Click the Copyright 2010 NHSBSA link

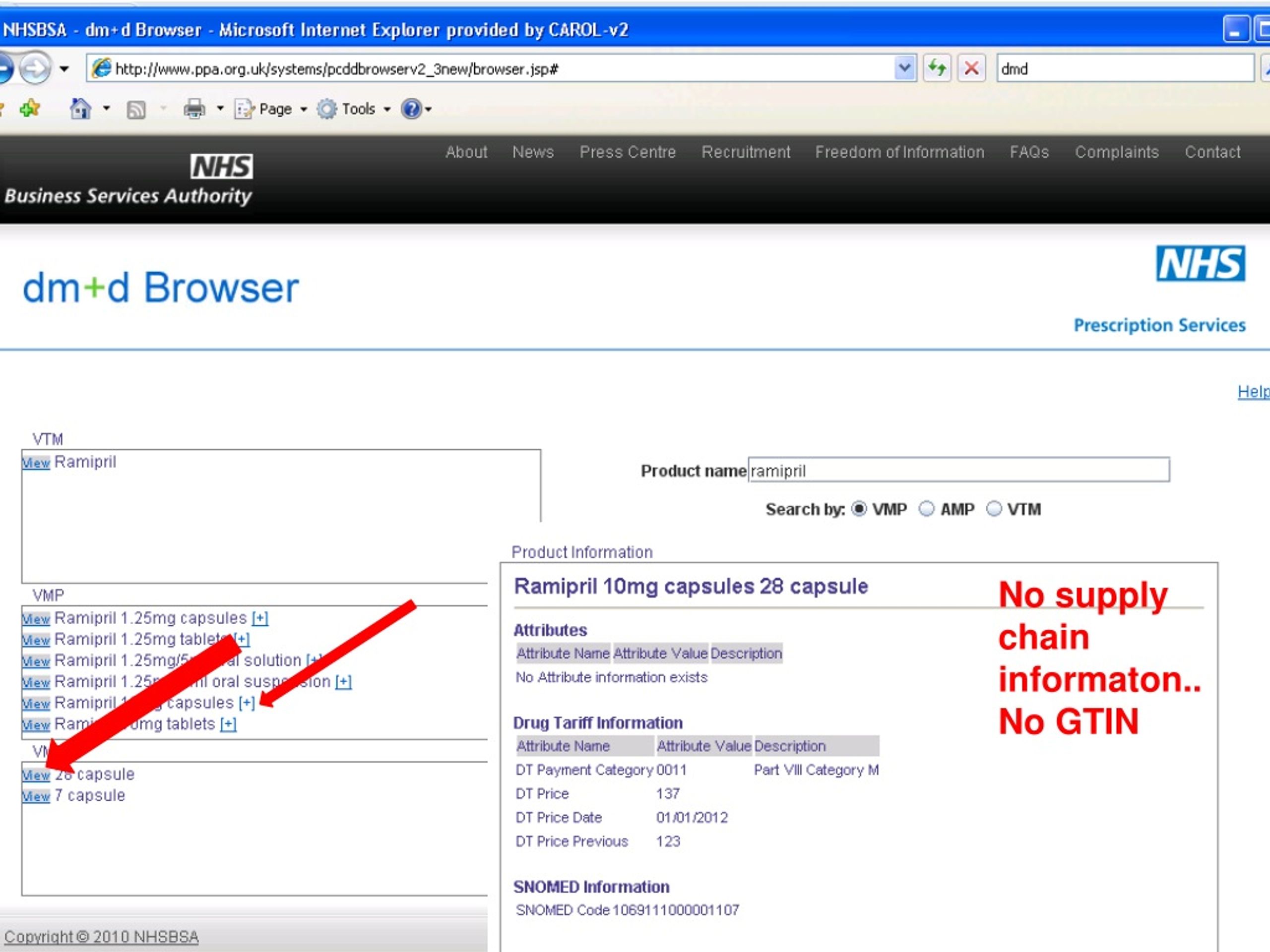101,937
